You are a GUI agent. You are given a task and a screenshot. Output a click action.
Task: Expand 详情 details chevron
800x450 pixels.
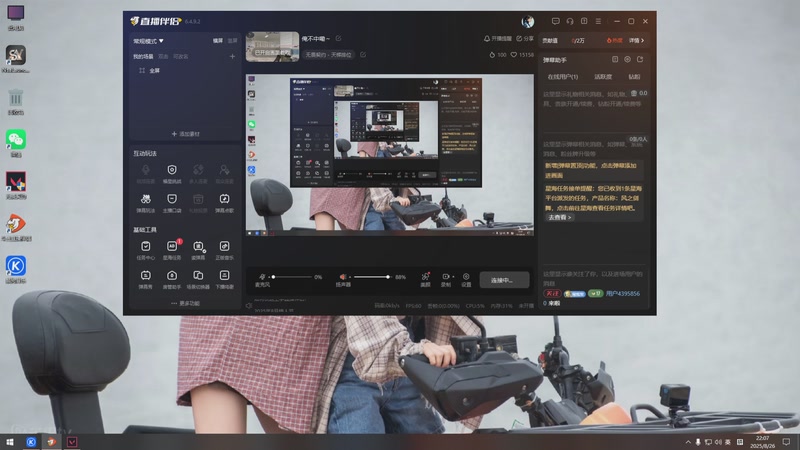(x=636, y=40)
